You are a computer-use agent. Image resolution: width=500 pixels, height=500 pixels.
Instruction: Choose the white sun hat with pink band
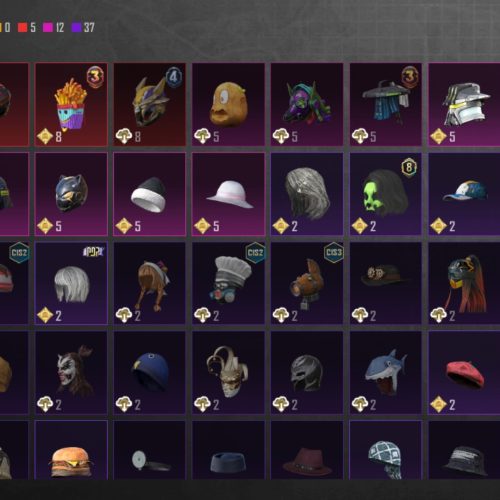tap(228, 194)
